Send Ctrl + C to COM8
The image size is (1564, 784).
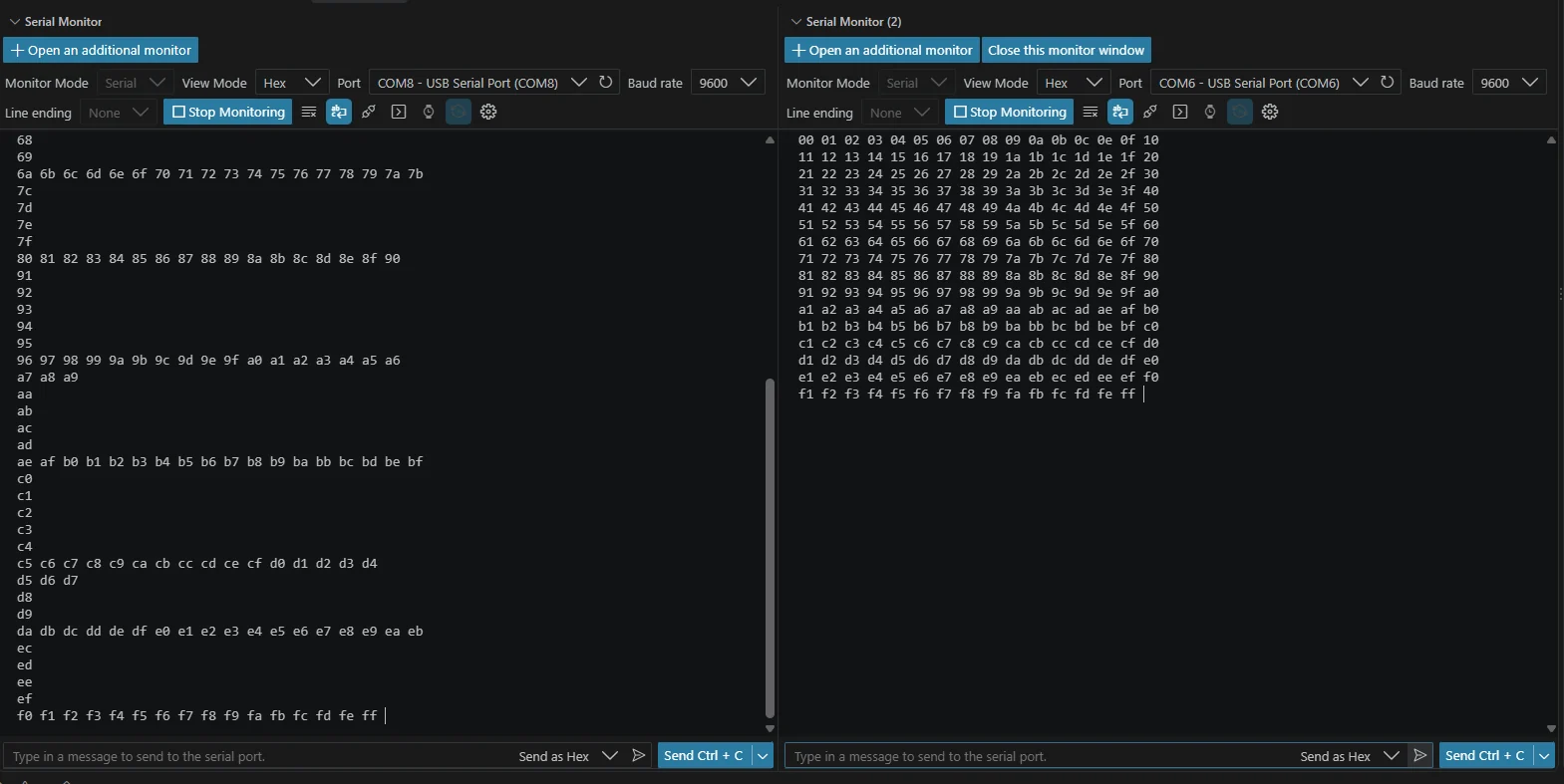(x=704, y=756)
